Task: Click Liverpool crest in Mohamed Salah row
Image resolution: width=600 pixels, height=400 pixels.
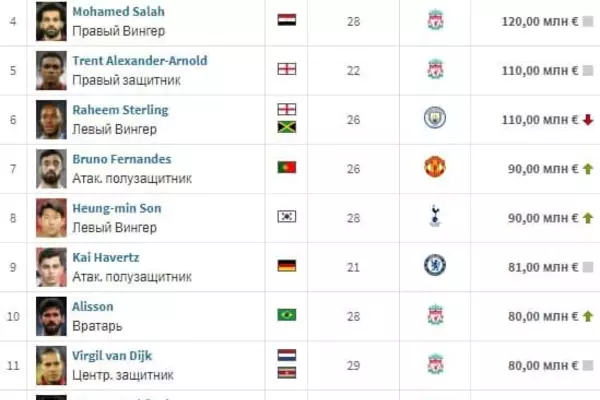Action: point(435,20)
